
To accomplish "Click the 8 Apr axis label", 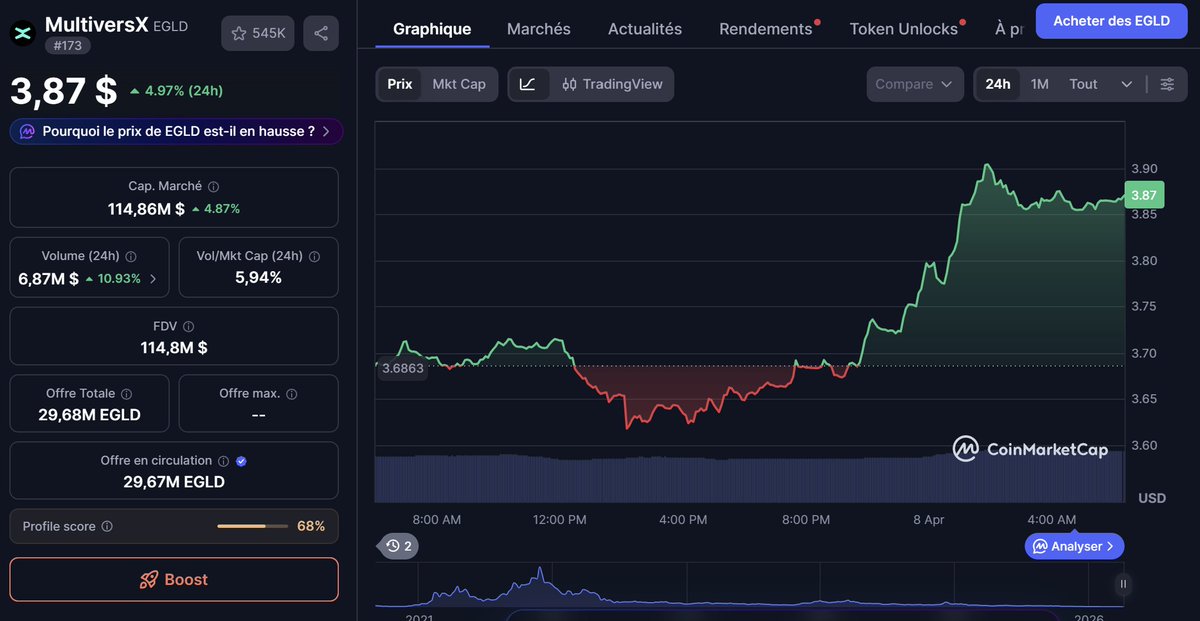I will [928, 520].
